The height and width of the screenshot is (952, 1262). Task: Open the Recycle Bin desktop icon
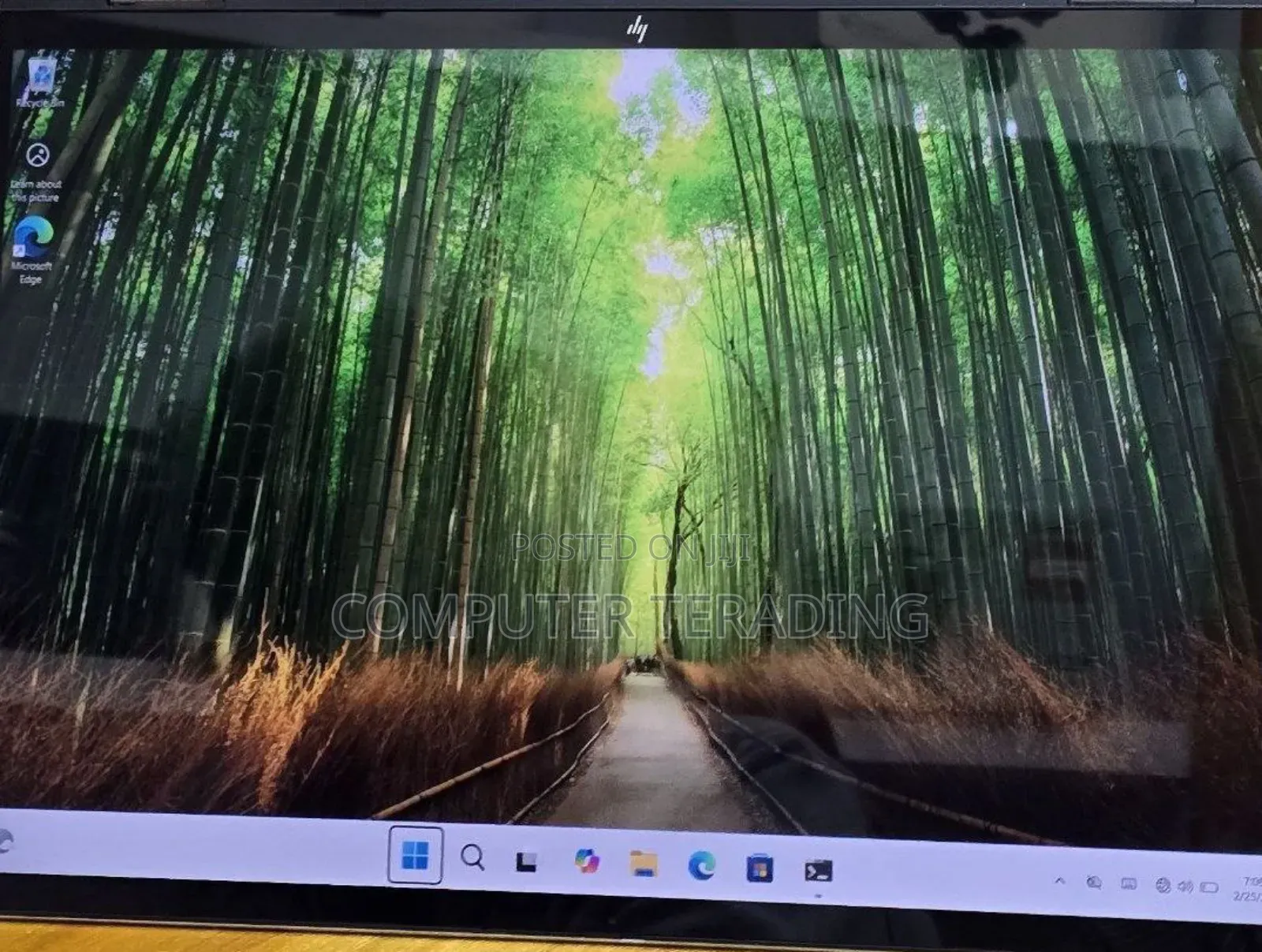click(x=39, y=84)
